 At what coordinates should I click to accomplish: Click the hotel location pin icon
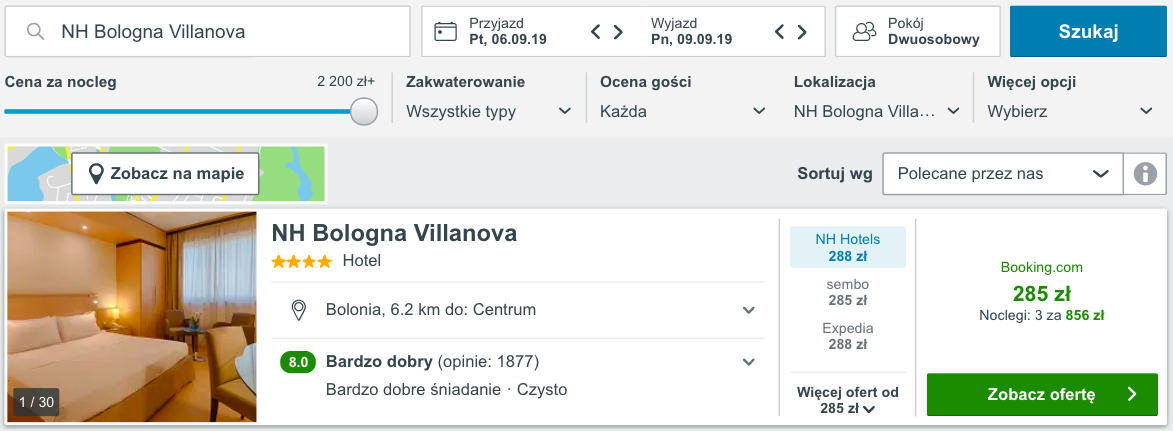point(298,310)
